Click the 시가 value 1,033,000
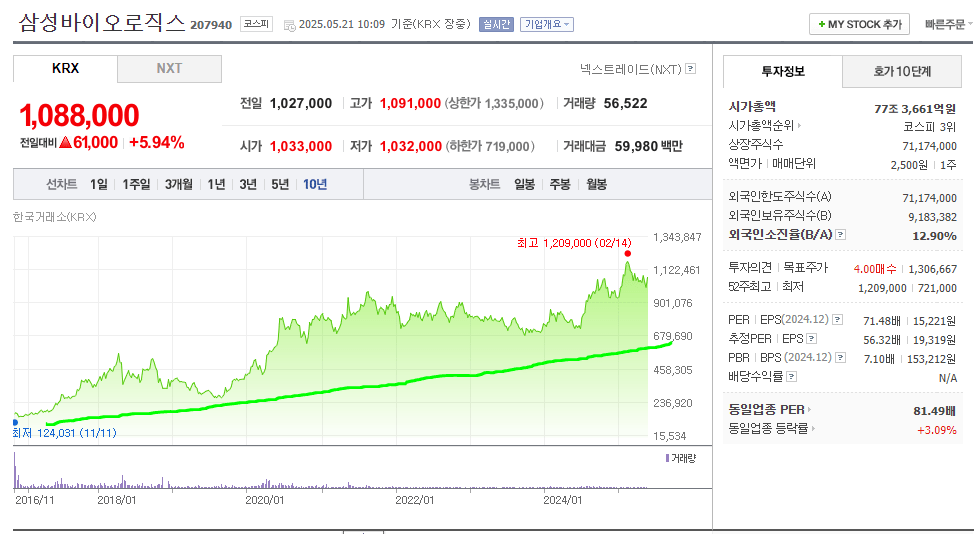Image resolution: width=975 pixels, height=534 pixels. click(301, 146)
